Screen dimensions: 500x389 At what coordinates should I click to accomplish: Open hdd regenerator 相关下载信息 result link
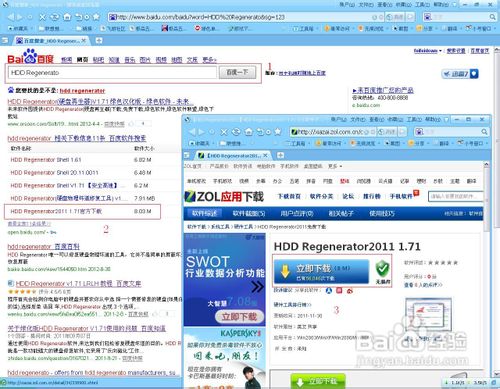pos(77,138)
